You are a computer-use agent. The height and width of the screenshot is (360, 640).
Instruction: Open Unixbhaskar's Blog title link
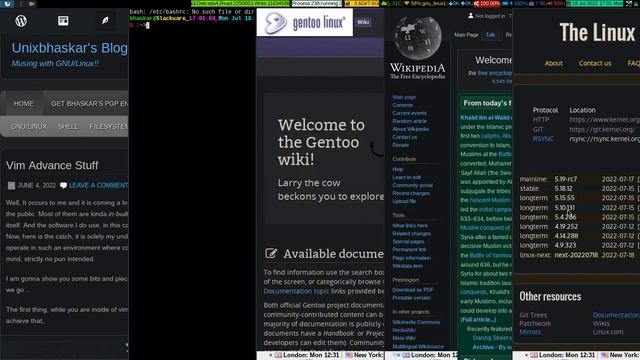pyautogui.click(x=69, y=48)
